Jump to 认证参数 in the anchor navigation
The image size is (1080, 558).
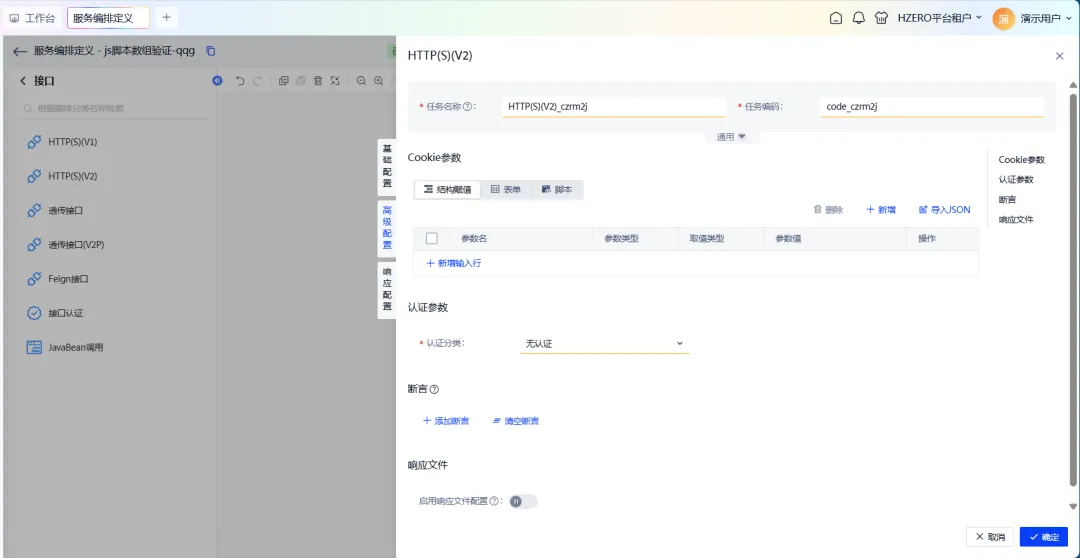[x=1016, y=180]
